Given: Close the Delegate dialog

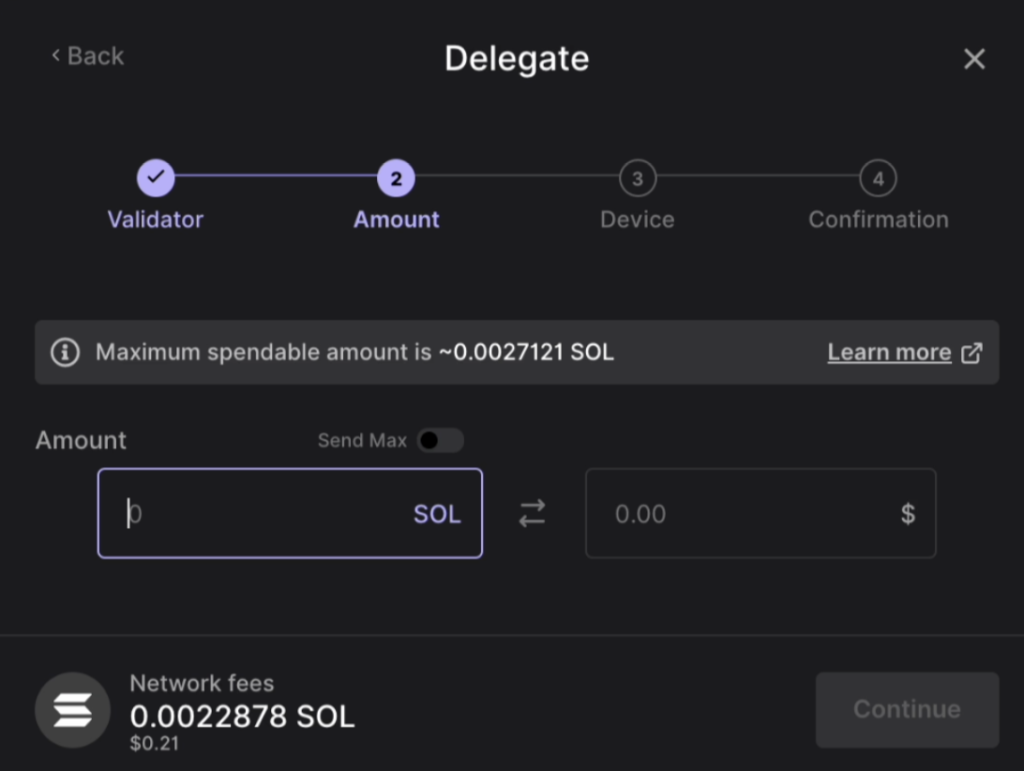Looking at the screenshot, I should coord(974,58).
